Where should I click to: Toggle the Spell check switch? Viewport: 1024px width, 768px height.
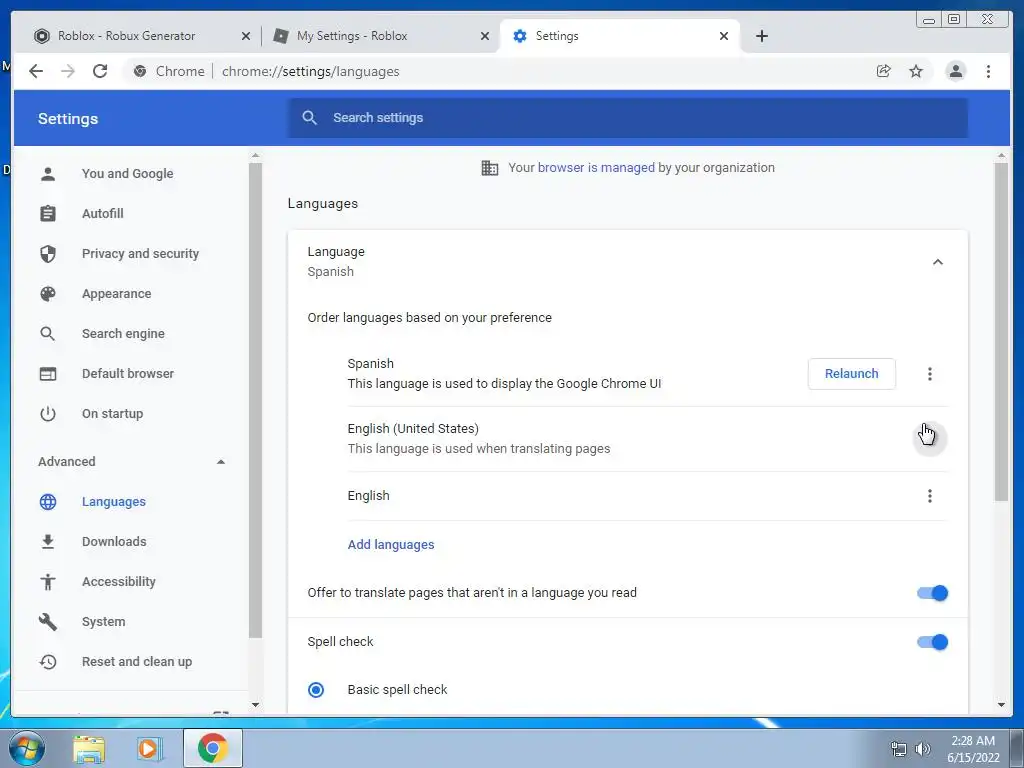tap(933, 642)
